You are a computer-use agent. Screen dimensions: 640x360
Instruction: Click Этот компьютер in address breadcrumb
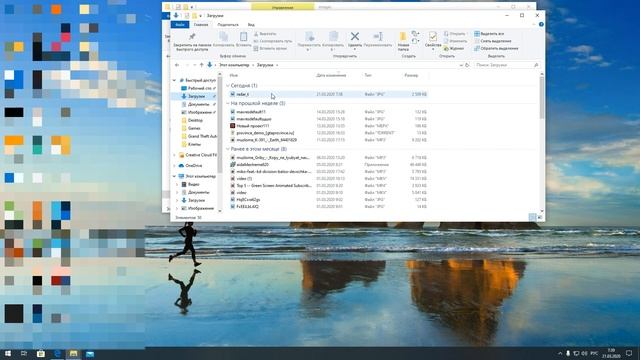pos(234,65)
